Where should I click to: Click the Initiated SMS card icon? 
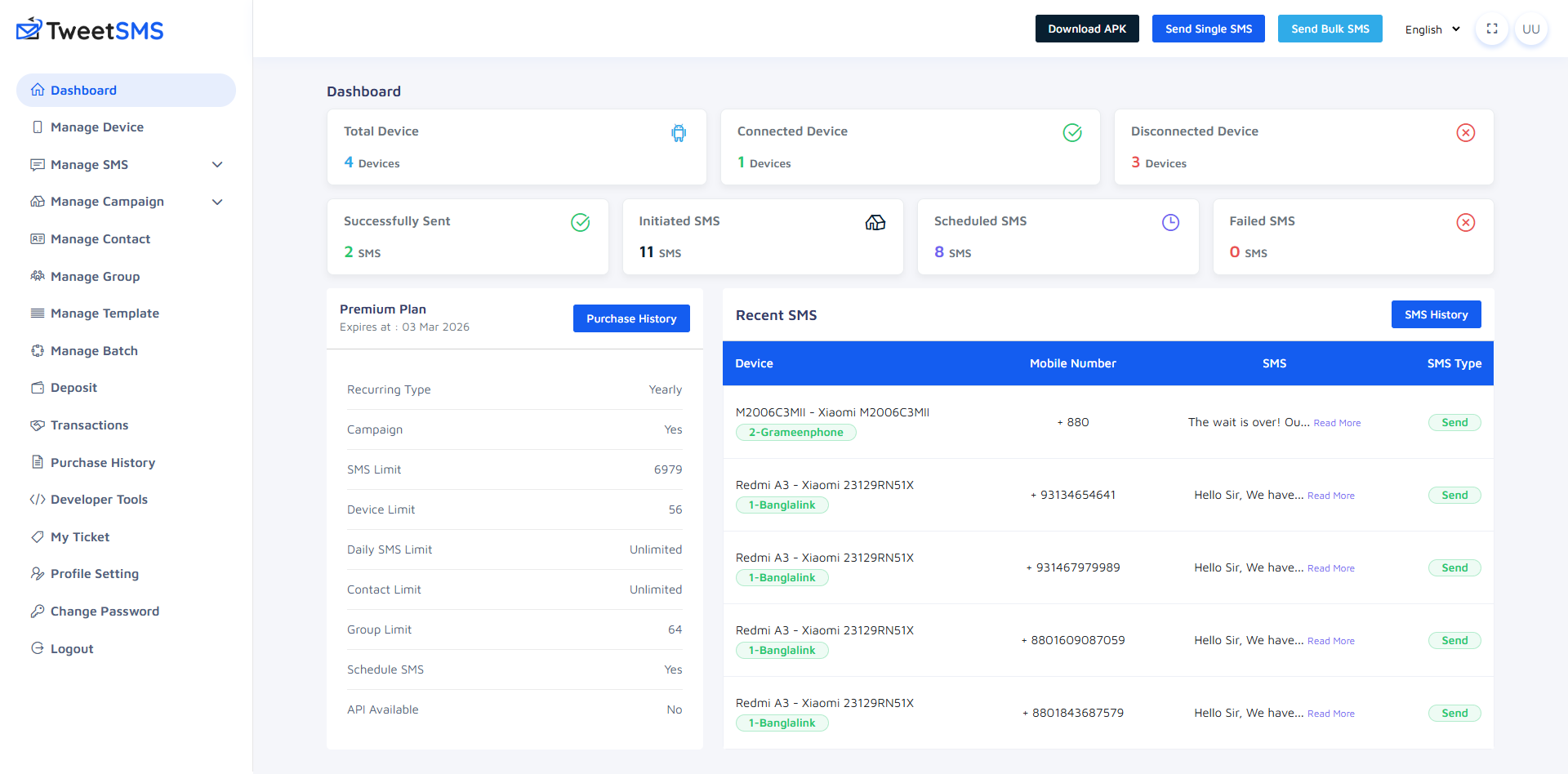(875, 222)
